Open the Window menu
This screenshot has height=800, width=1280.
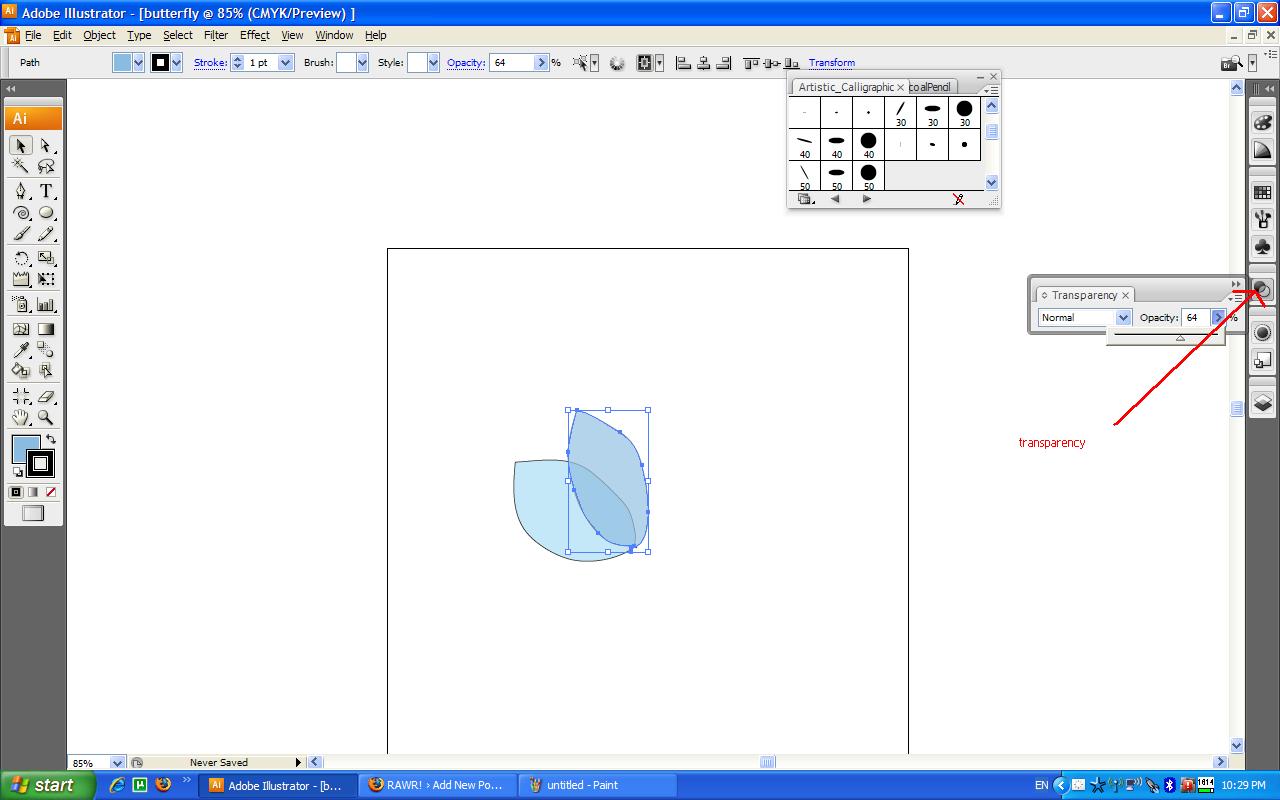(x=334, y=35)
